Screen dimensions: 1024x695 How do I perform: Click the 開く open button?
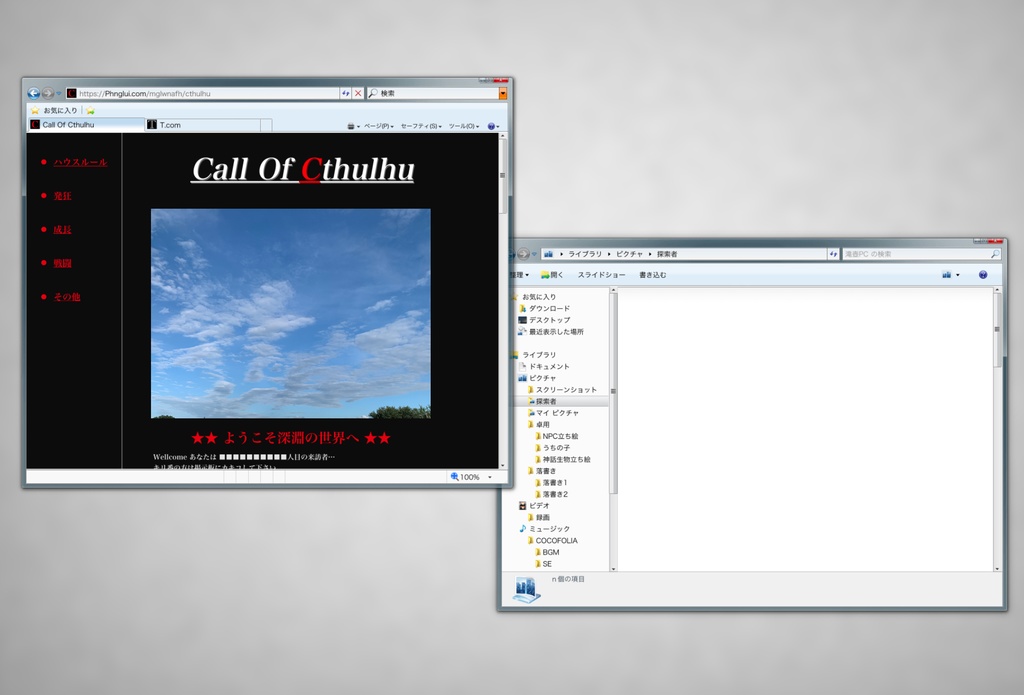pos(552,275)
